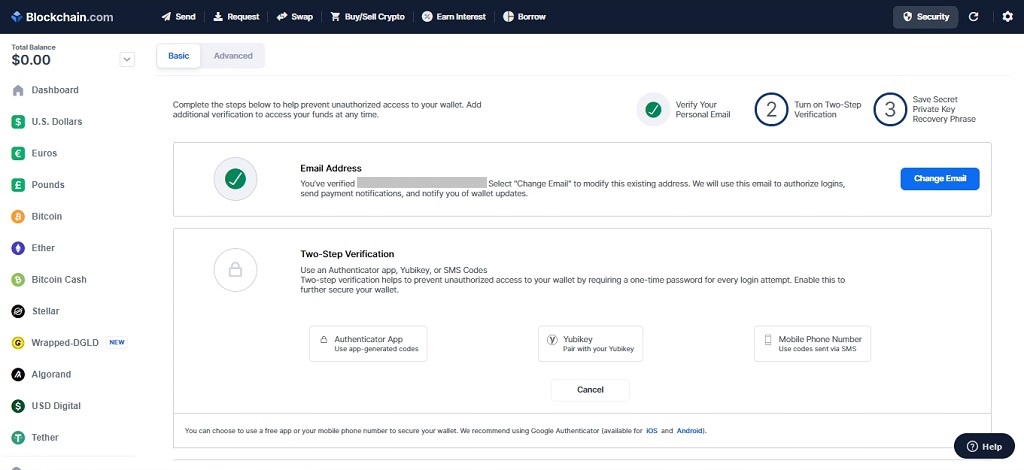
Task: Click the refresh icon in header
Action: 974,17
